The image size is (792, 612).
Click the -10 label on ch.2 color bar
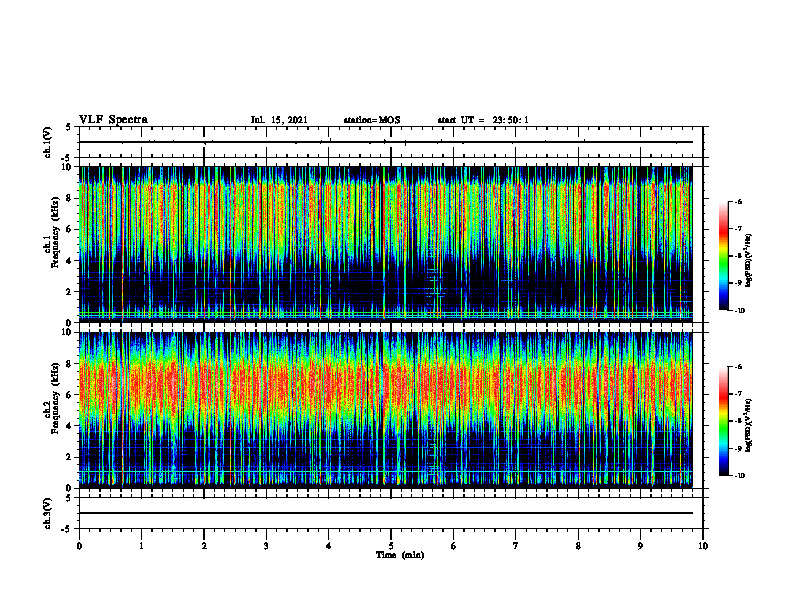(740, 476)
